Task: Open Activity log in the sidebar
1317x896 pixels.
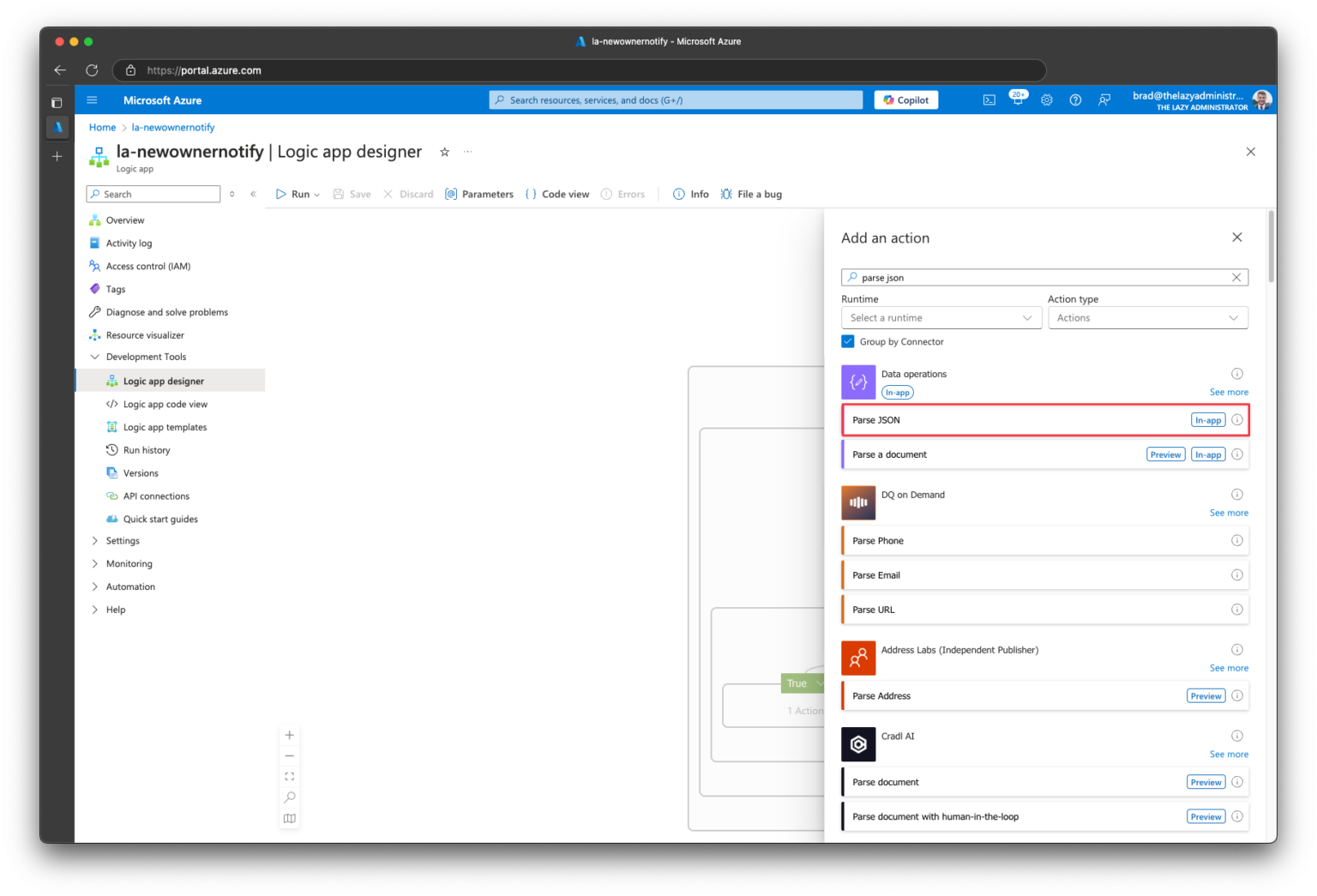Action: click(129, 244)
